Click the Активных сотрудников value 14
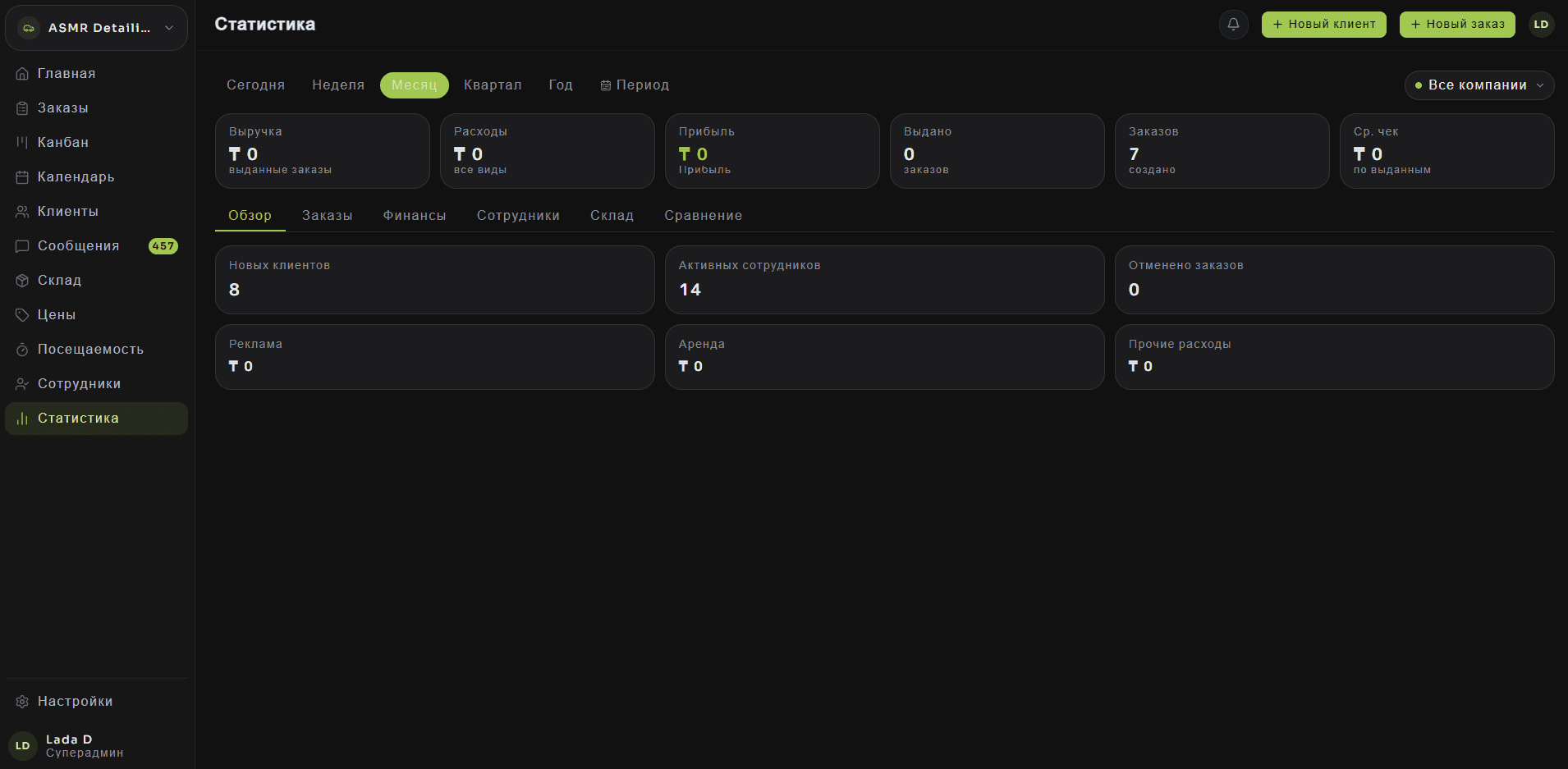Viewport: 1568px width, 769px height. coord(690,290)
